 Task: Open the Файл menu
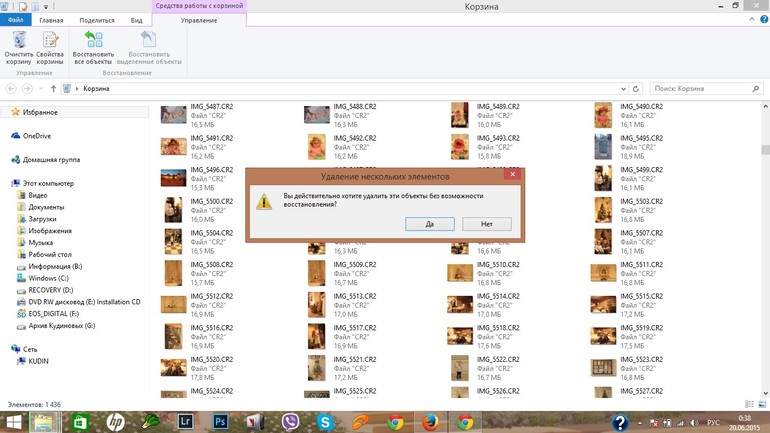16,20
